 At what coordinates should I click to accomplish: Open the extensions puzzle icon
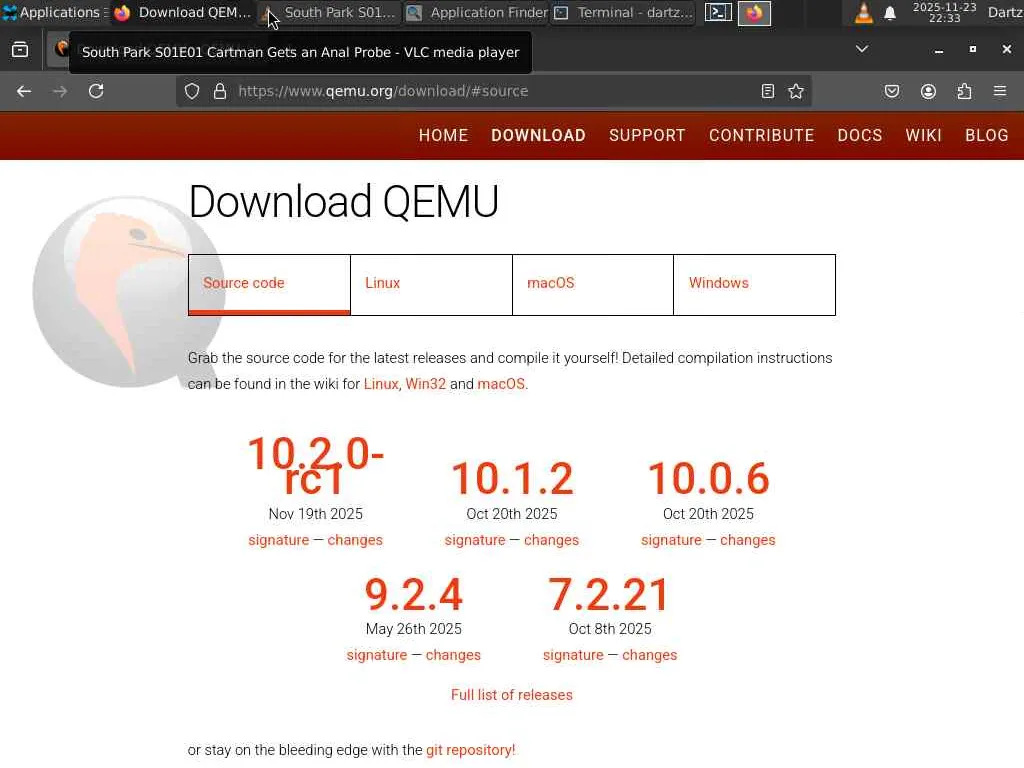pos(964,91)
